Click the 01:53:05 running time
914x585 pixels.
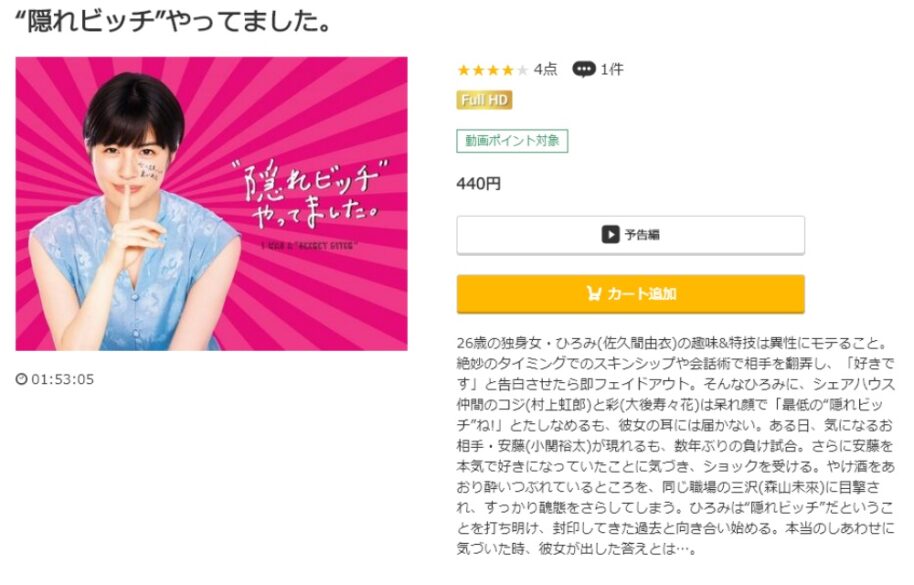tap(62, 379)
